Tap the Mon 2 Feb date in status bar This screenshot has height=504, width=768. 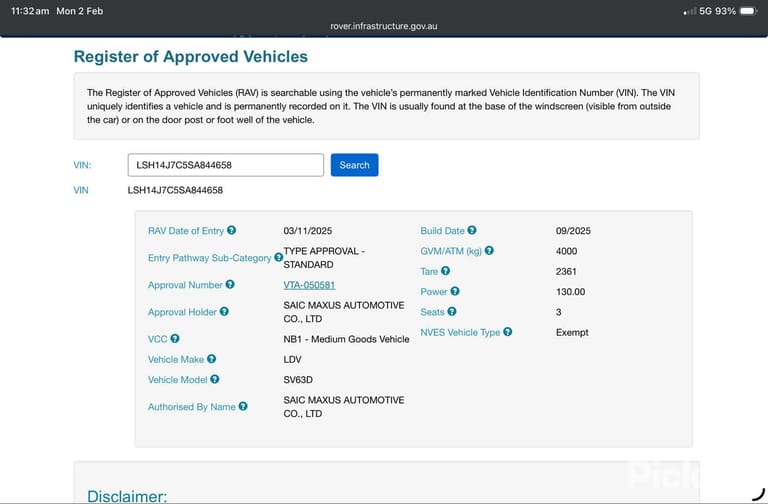tap(80, 11)
